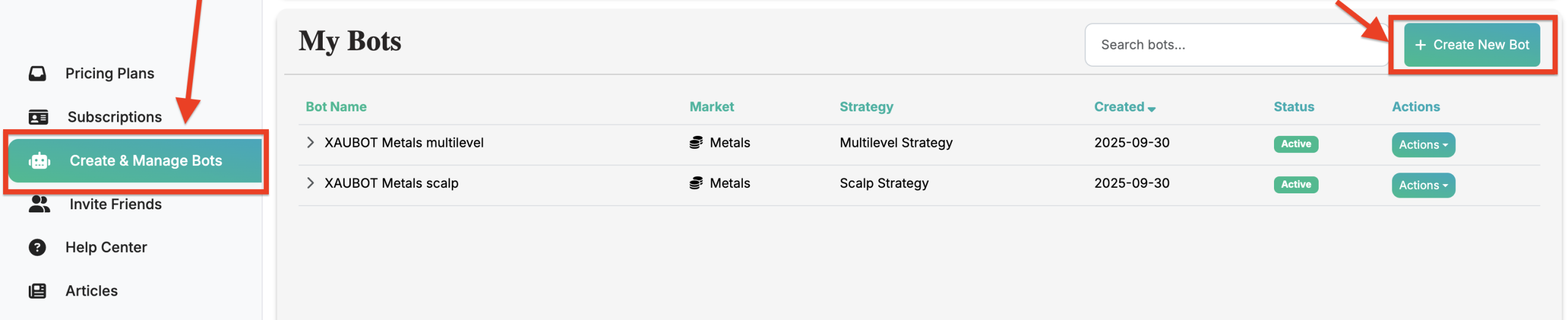This screenshot has width=1568, height=320.
Task: Open Actions dropdown for multilevel bot
Action: click(1423, 145)
